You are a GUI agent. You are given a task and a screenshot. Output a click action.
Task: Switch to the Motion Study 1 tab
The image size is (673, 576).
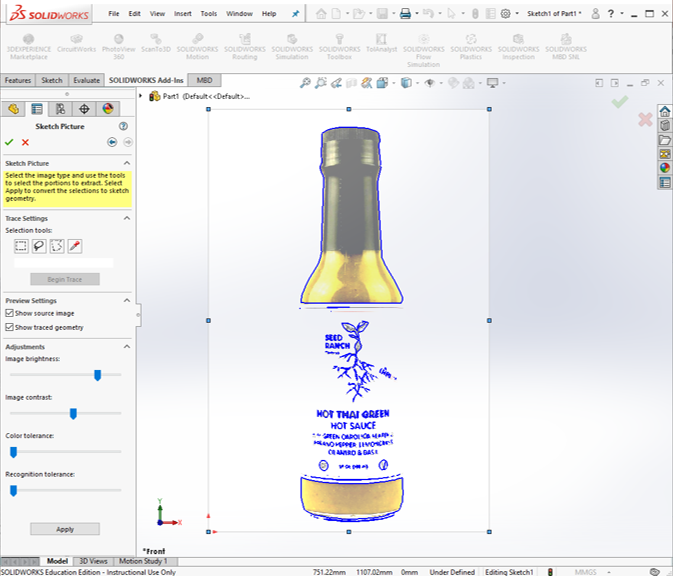[143, 561]
